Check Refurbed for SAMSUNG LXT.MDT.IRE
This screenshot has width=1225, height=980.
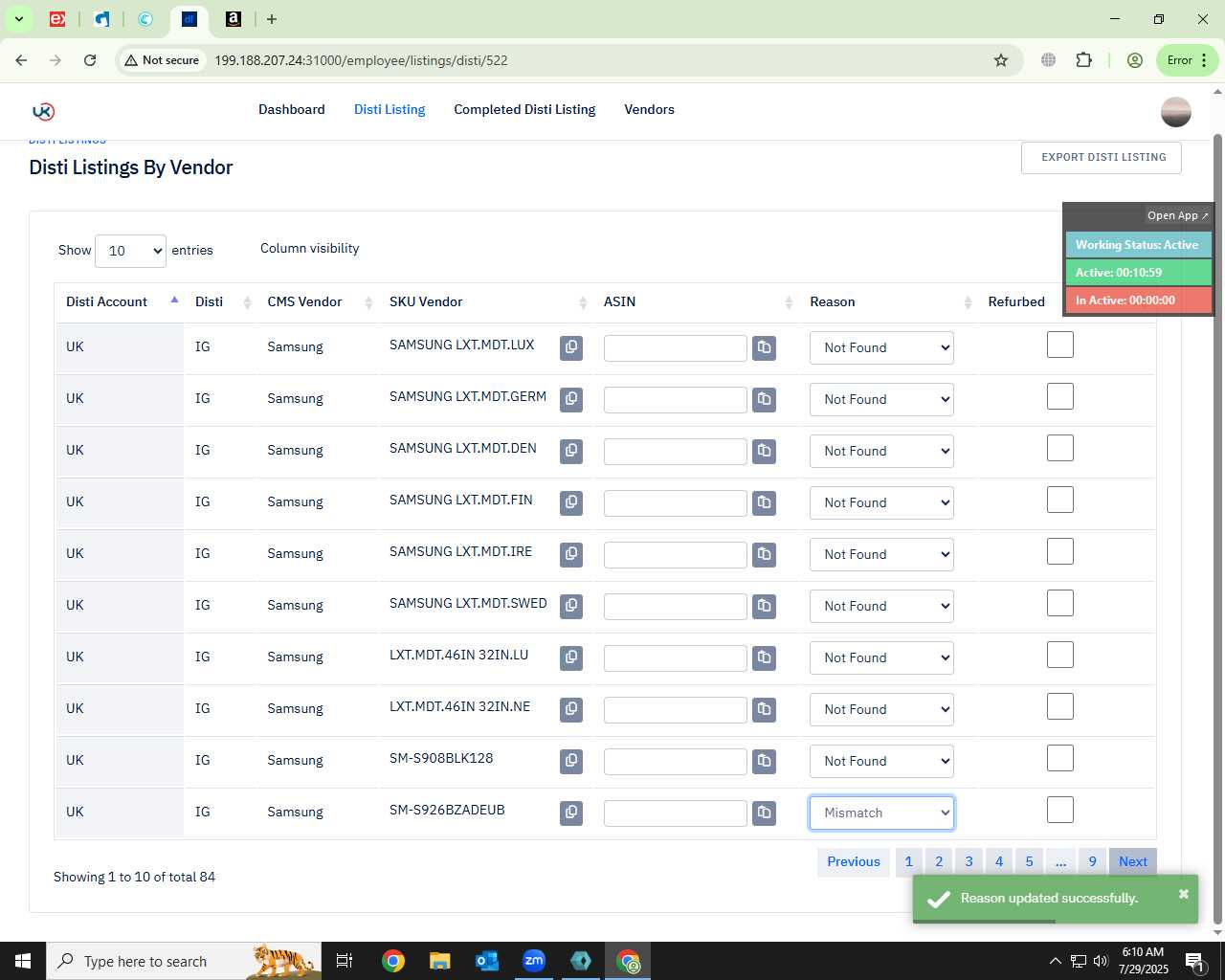click(x=1060, y=551)
